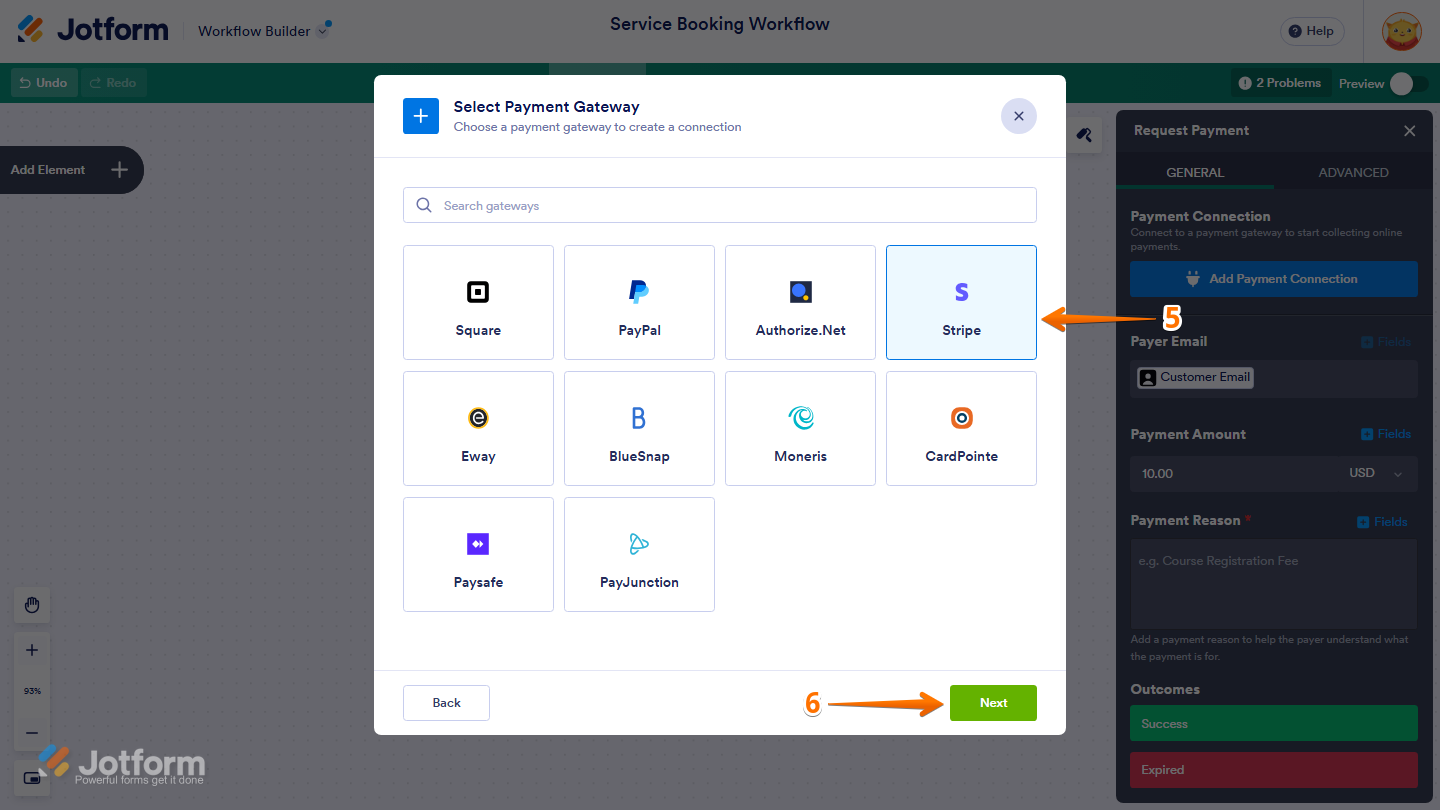This screenshot has height=810, width=1440.
Task: Focus the Payment Reason text area
Action: click(x=1274, y=584)
